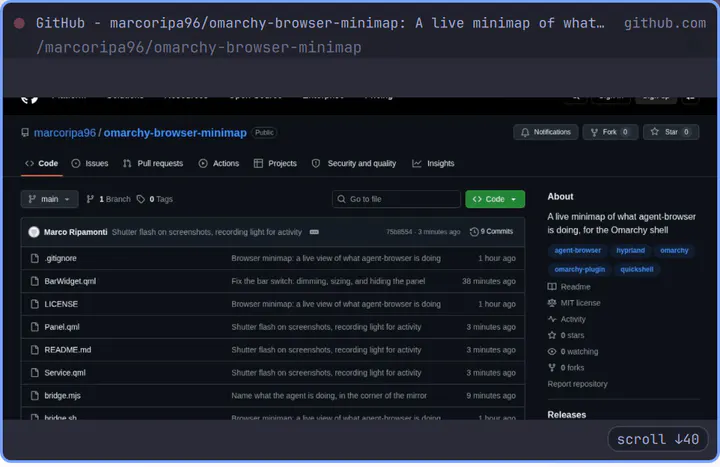Click Report repository link

click(x=577, y=384)
